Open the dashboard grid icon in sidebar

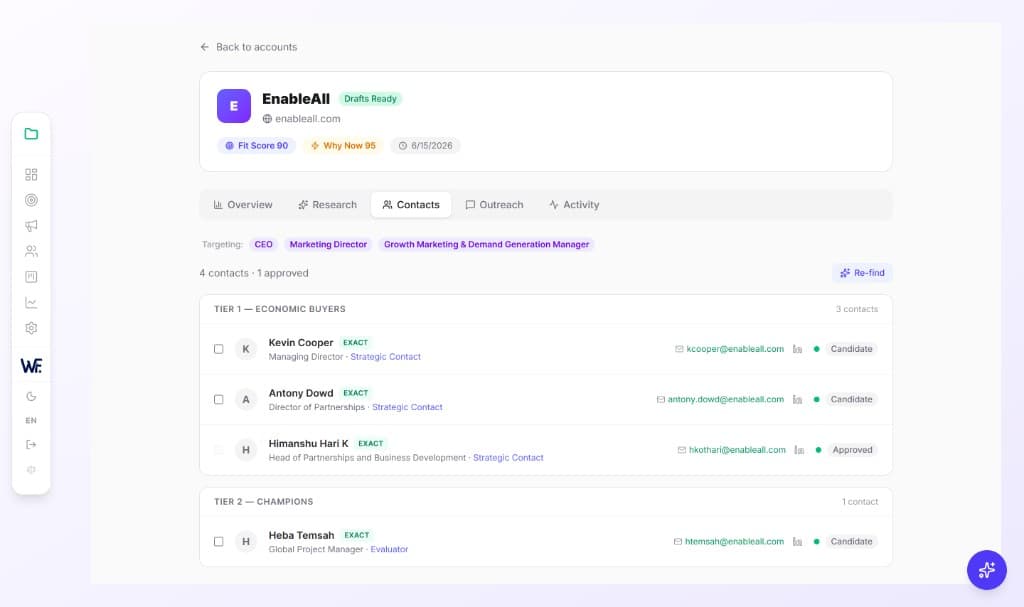point(31,174)
